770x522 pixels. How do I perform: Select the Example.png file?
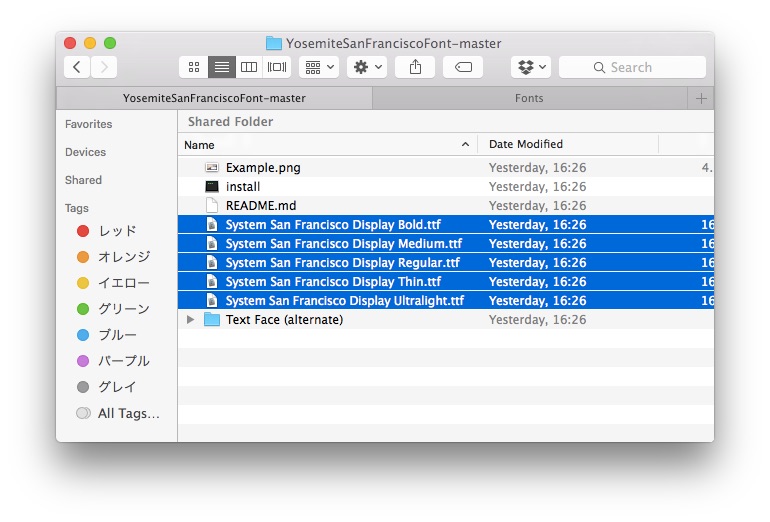[x=446, y=167]
